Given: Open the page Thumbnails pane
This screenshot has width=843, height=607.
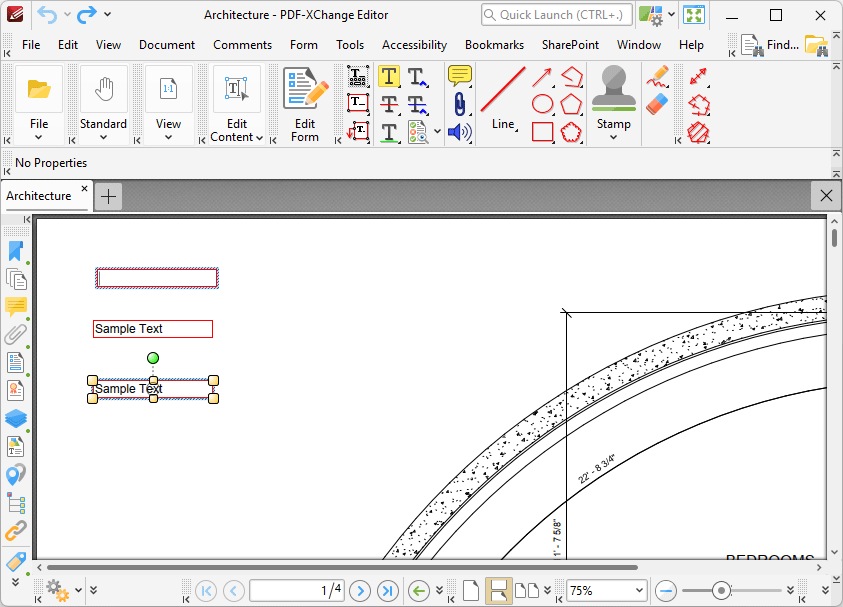Looking at the screenshot, I should pyautogui.click(x=16, y=280).
